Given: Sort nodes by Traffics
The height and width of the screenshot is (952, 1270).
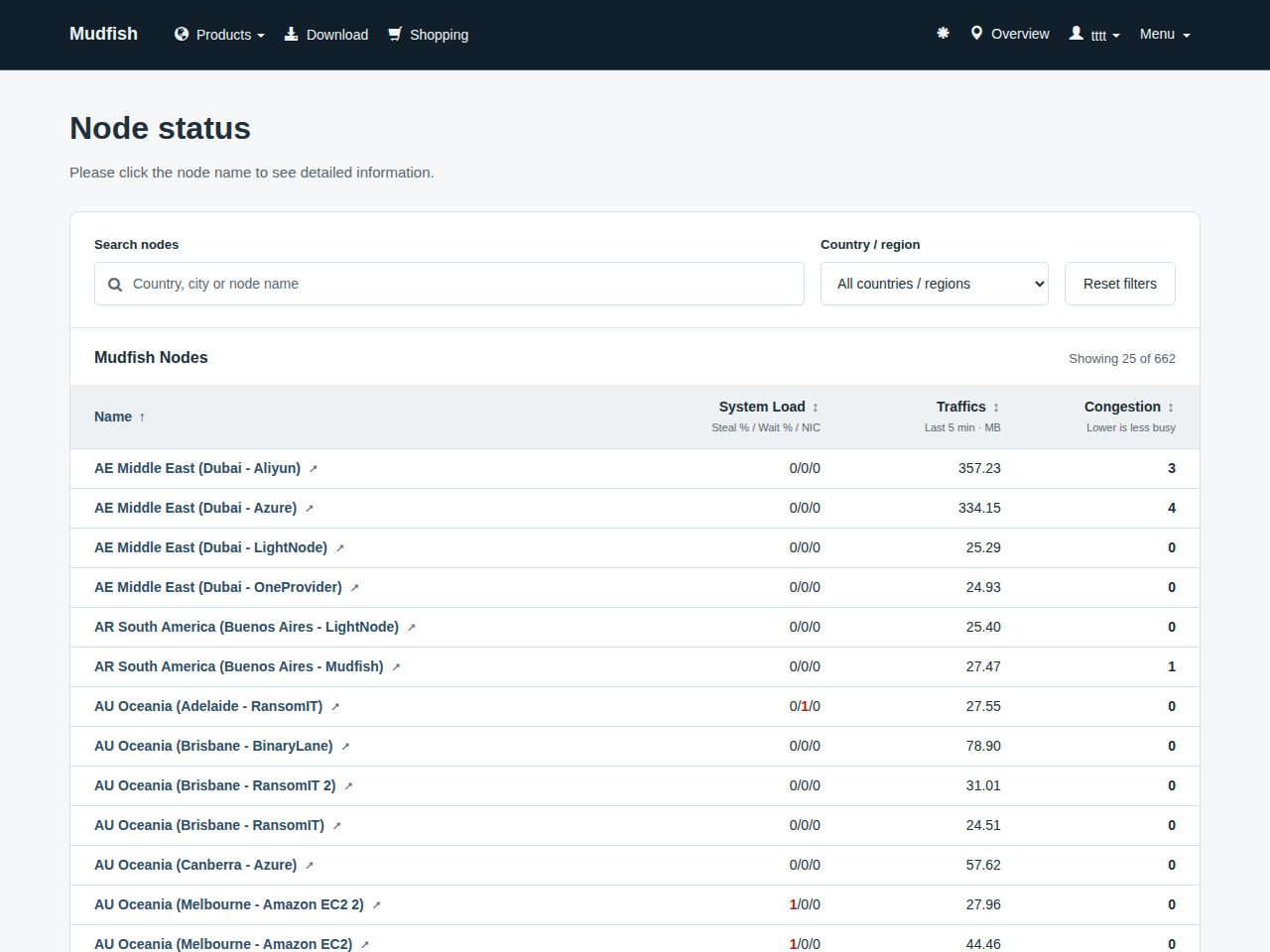Looking at the screenshot, I should (x=968, y=407).
